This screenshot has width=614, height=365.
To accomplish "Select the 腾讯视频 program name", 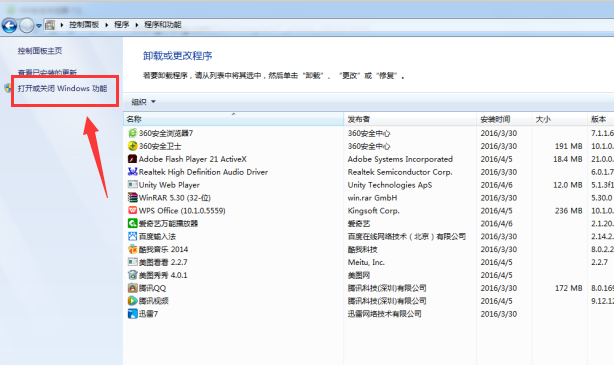I will [x=154, y=301].
